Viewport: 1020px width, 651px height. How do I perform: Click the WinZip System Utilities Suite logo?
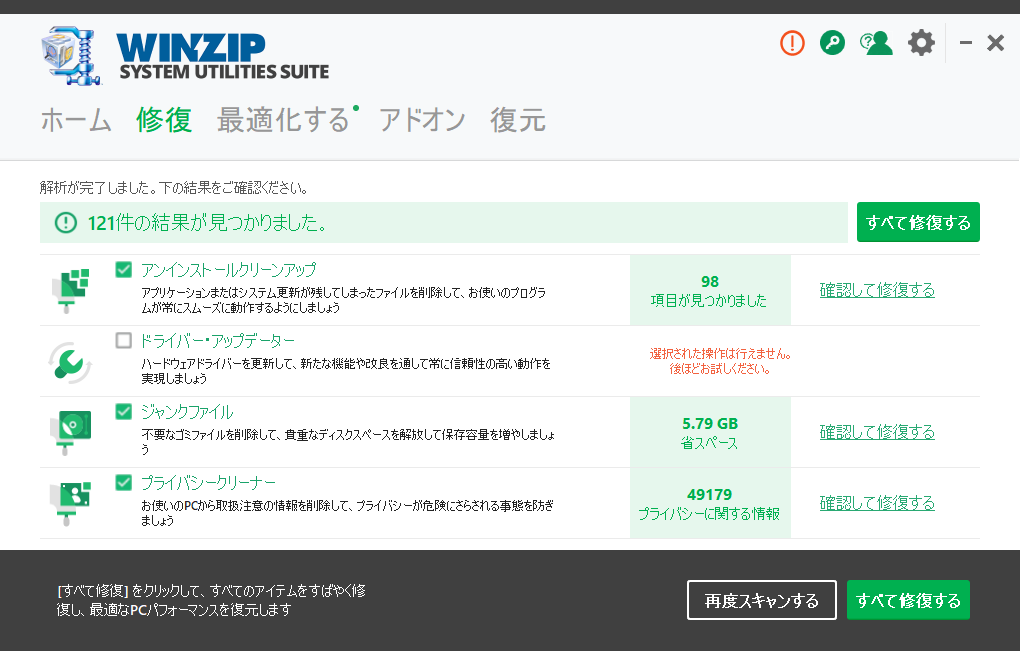pyautogui.click(x=186, y=56)
